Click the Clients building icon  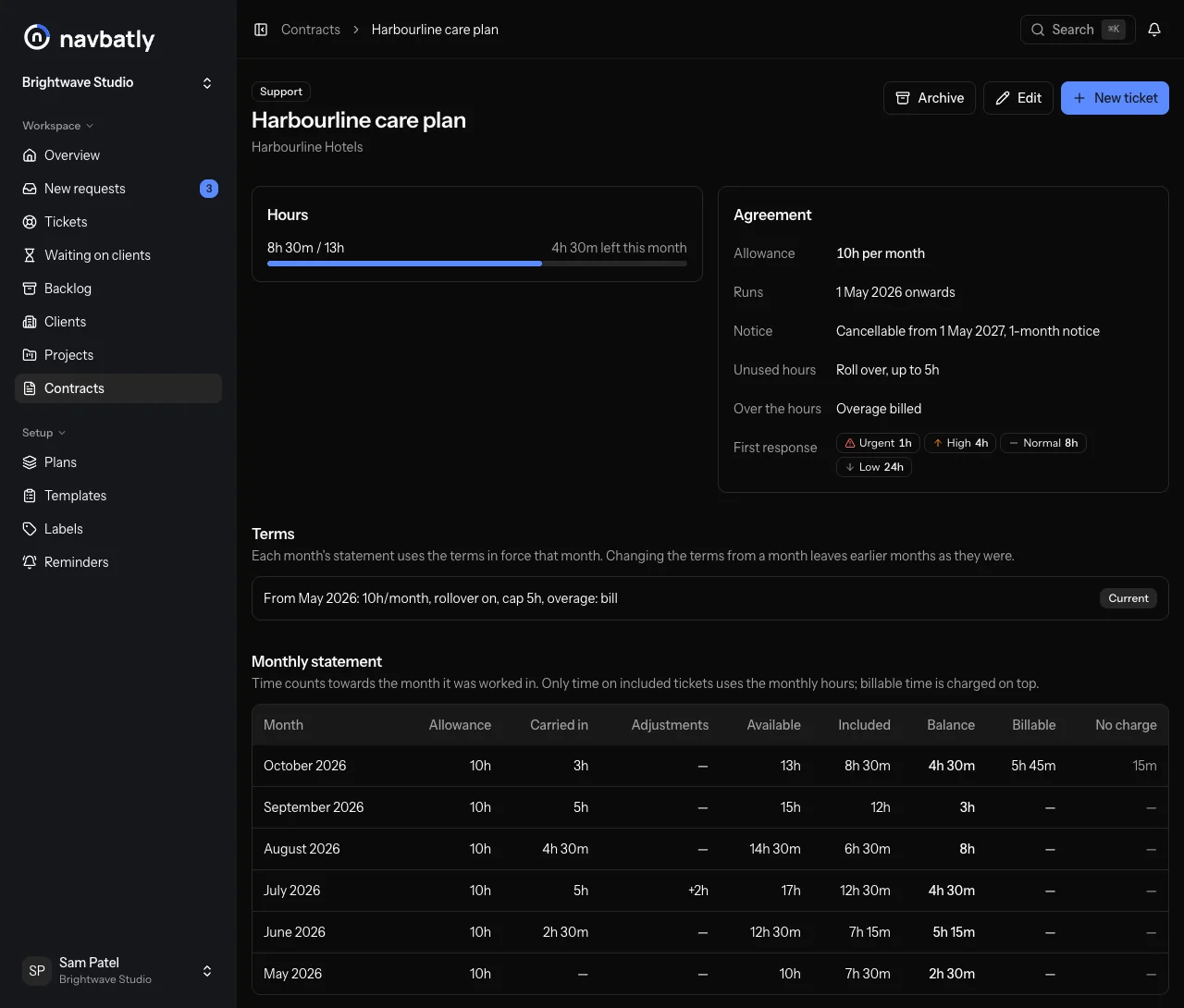pos(30,322)
